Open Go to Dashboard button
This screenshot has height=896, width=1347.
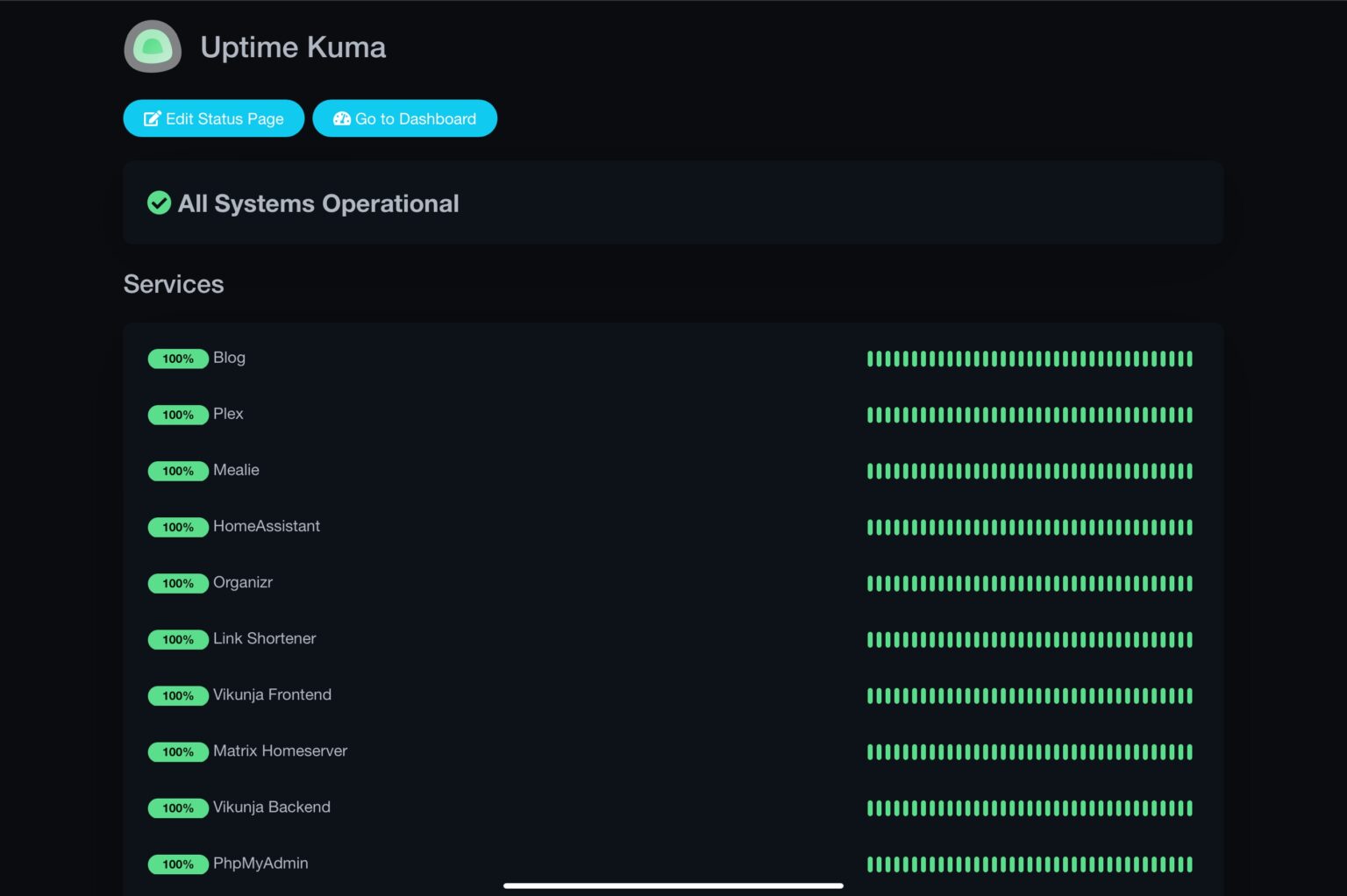404,119
